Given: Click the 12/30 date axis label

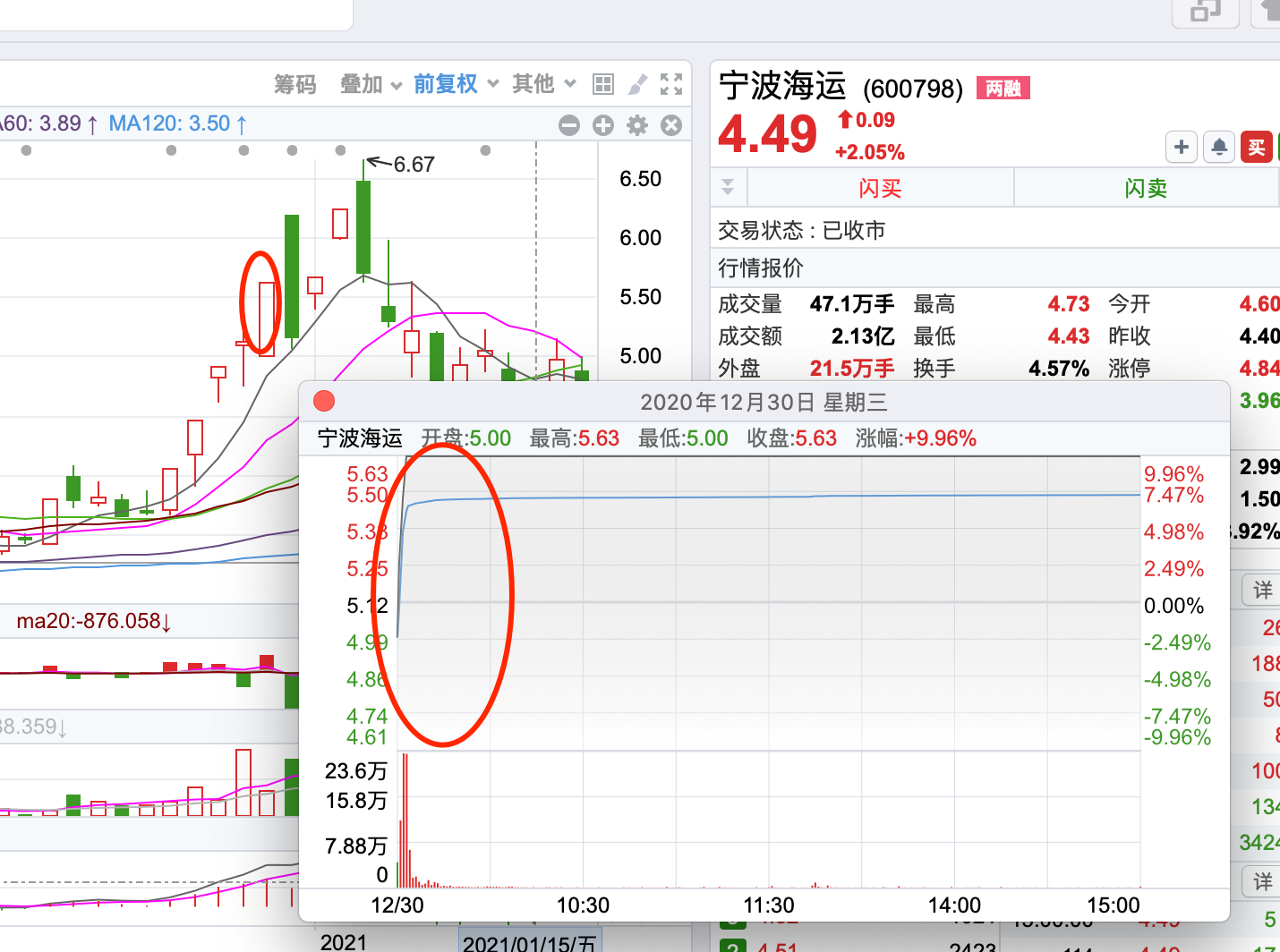Looking at the screenshot, I should [397, 905].
